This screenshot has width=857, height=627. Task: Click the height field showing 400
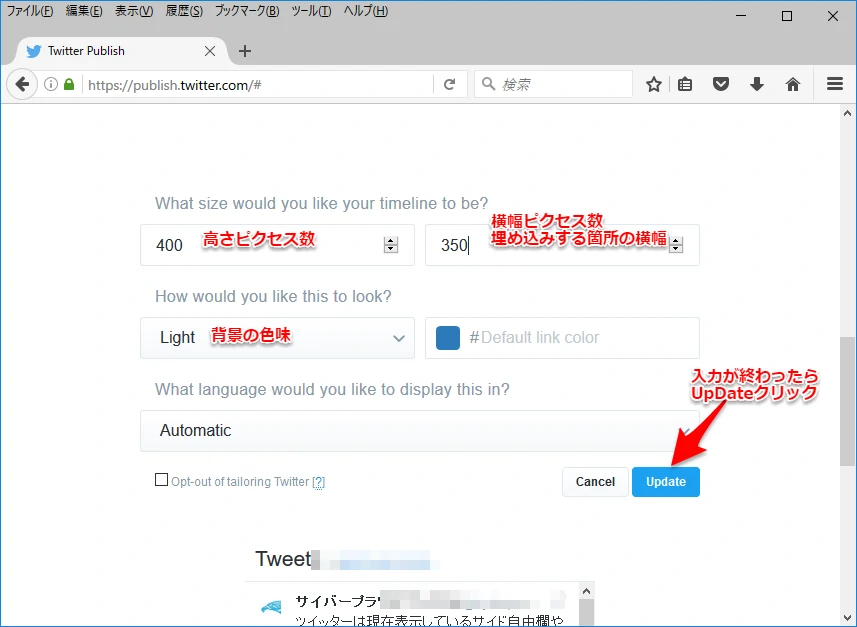pyautogui.click(x=277, y=245)
